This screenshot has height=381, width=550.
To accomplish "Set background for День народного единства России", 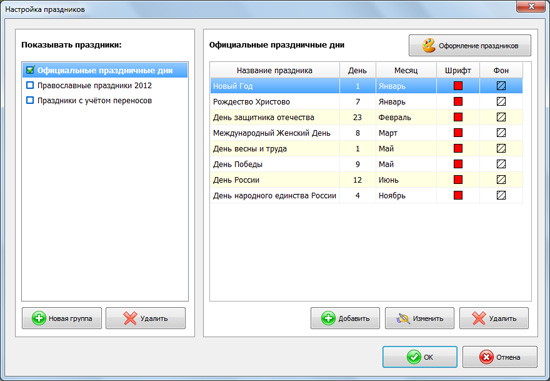I will [501, 195].
